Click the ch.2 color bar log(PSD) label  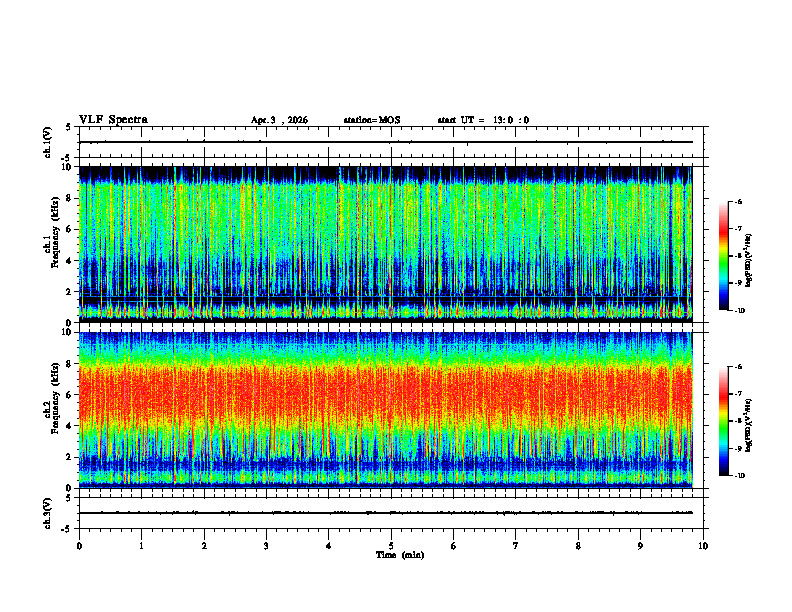click(x=749, y=425)
